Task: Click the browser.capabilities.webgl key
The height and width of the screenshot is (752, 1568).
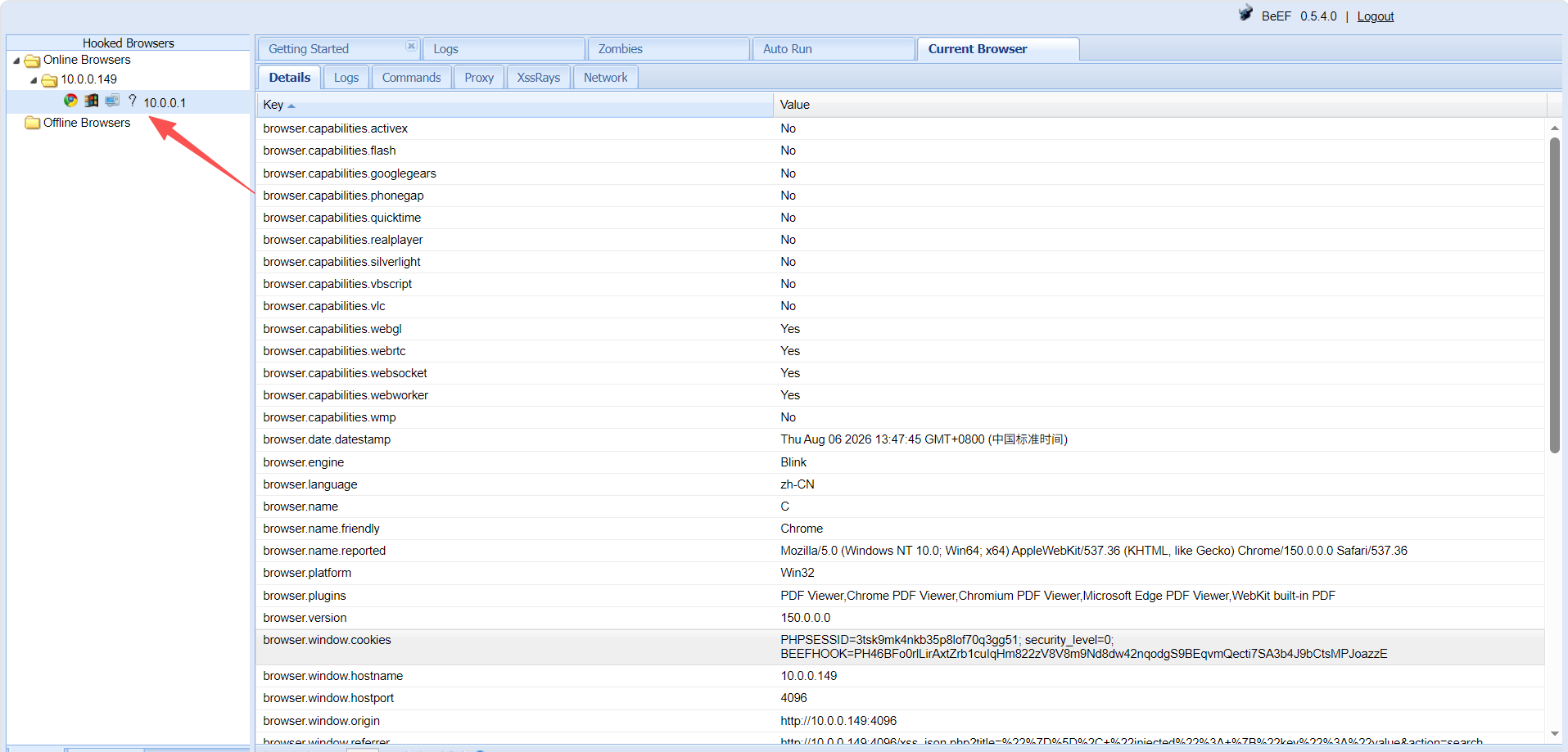Action: (332, 329)
